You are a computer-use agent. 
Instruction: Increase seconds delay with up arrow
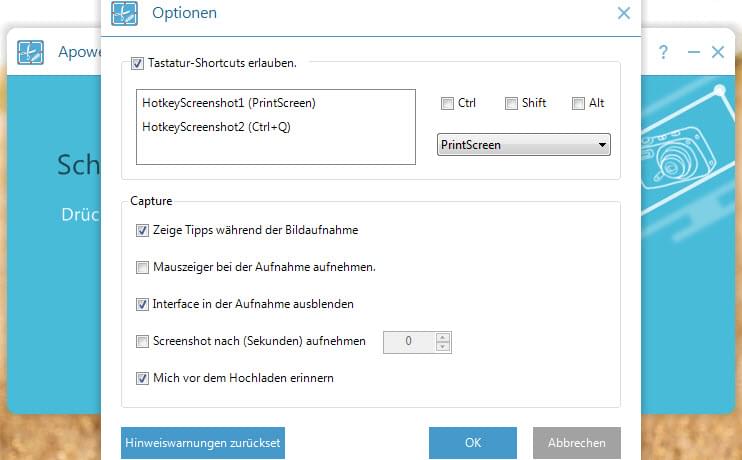444,336
